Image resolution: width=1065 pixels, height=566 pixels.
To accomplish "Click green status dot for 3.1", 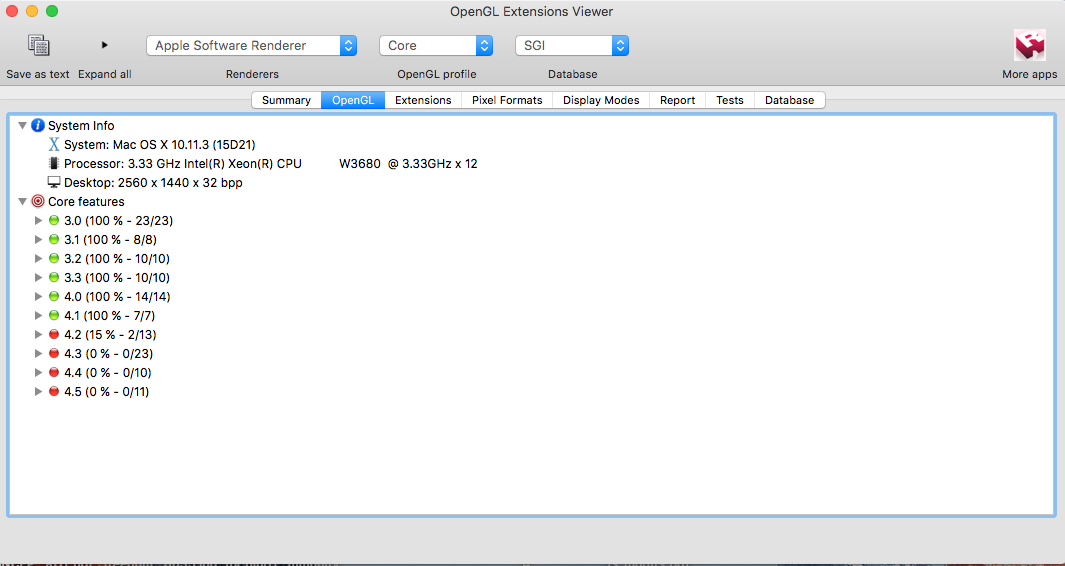I will coord(54,240).
